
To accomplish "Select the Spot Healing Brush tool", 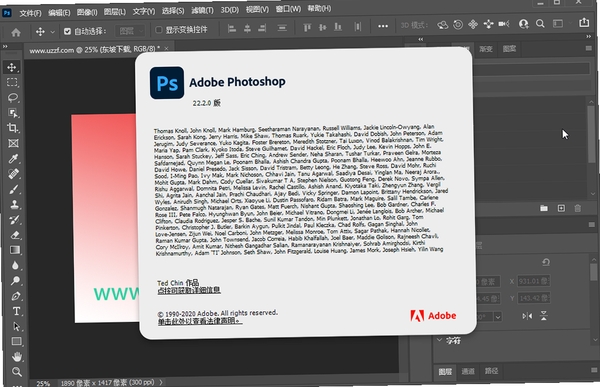I will coord(14,174).
